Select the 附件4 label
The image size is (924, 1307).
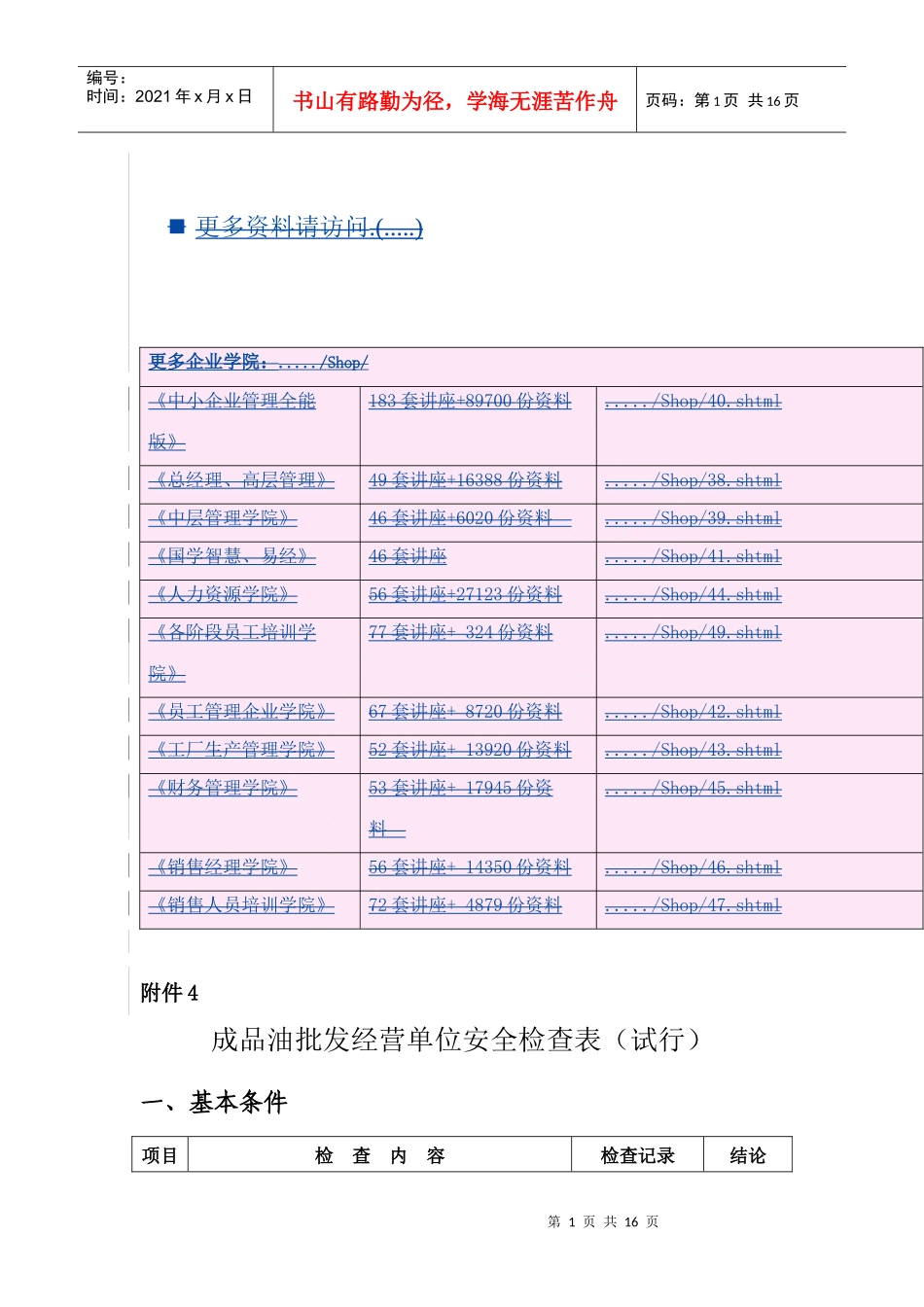169,992
